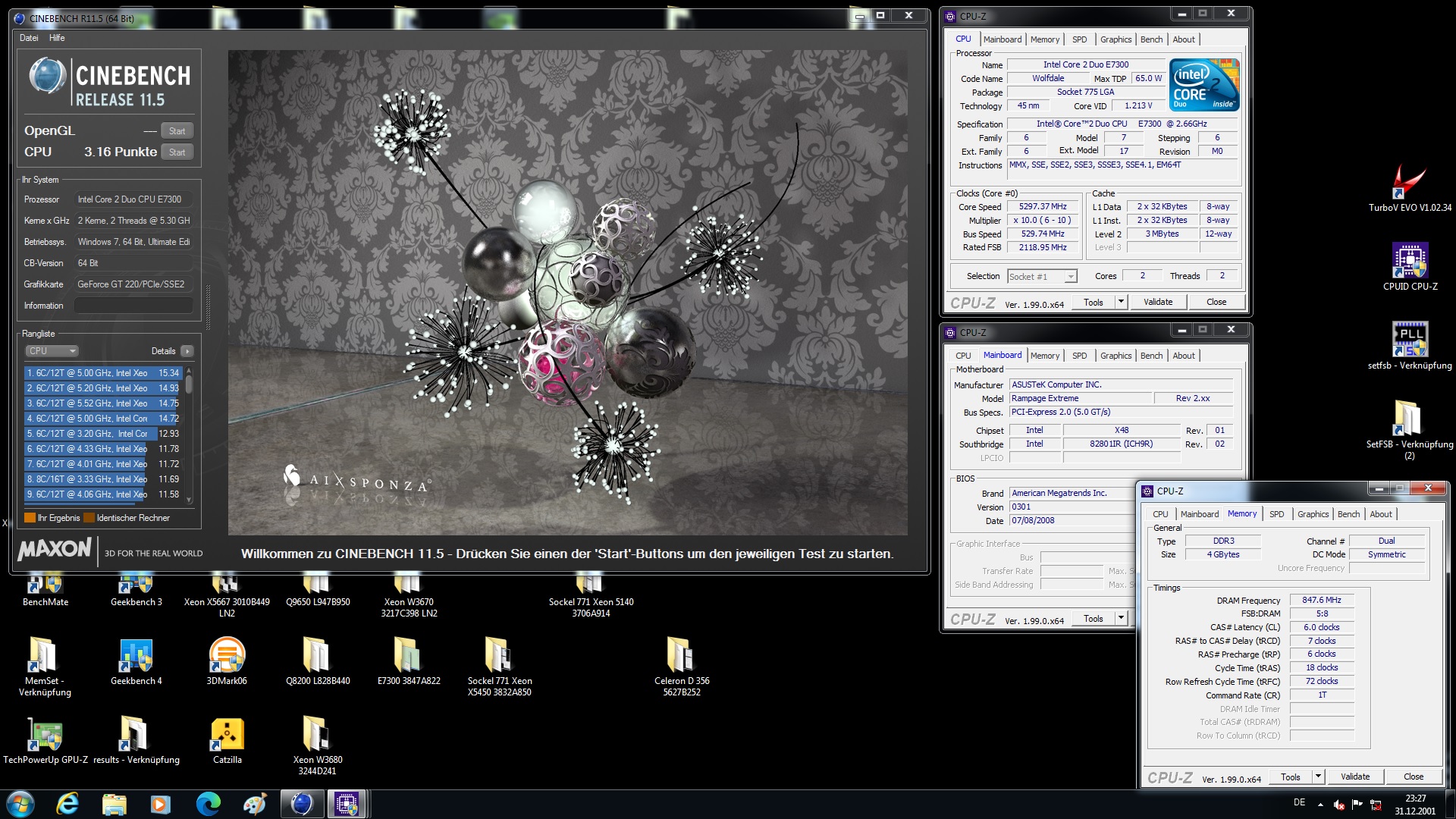This screenshot has width=1456, height=819.
Task: Switch to SPD tab in top CPU-Z
Action: click(x=1079, y=39)
